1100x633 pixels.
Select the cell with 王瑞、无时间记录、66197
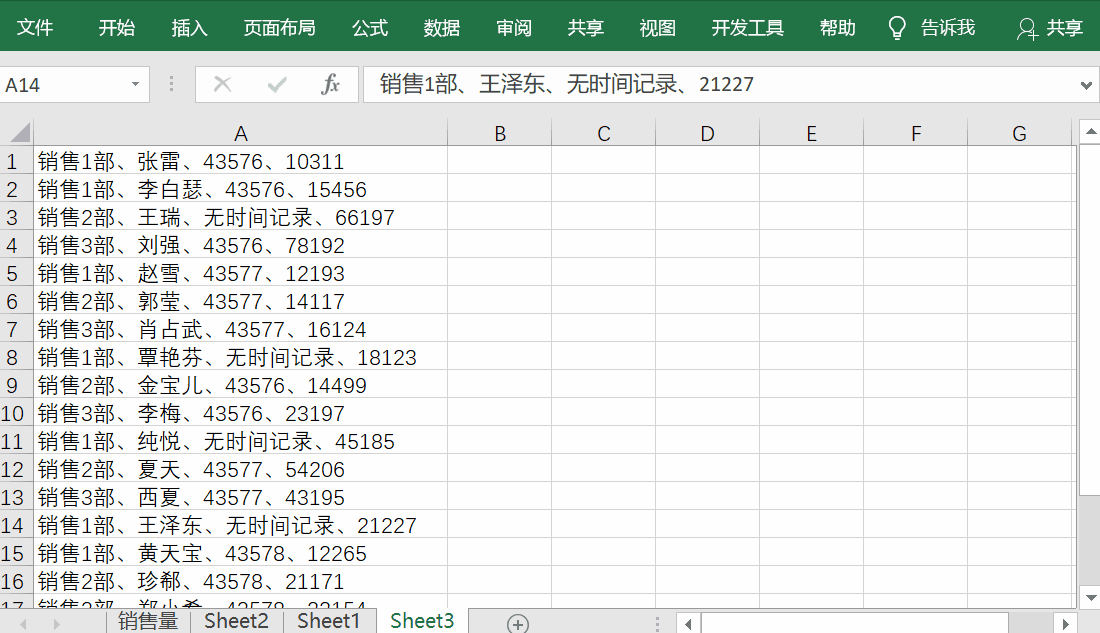tap(241, 217)
